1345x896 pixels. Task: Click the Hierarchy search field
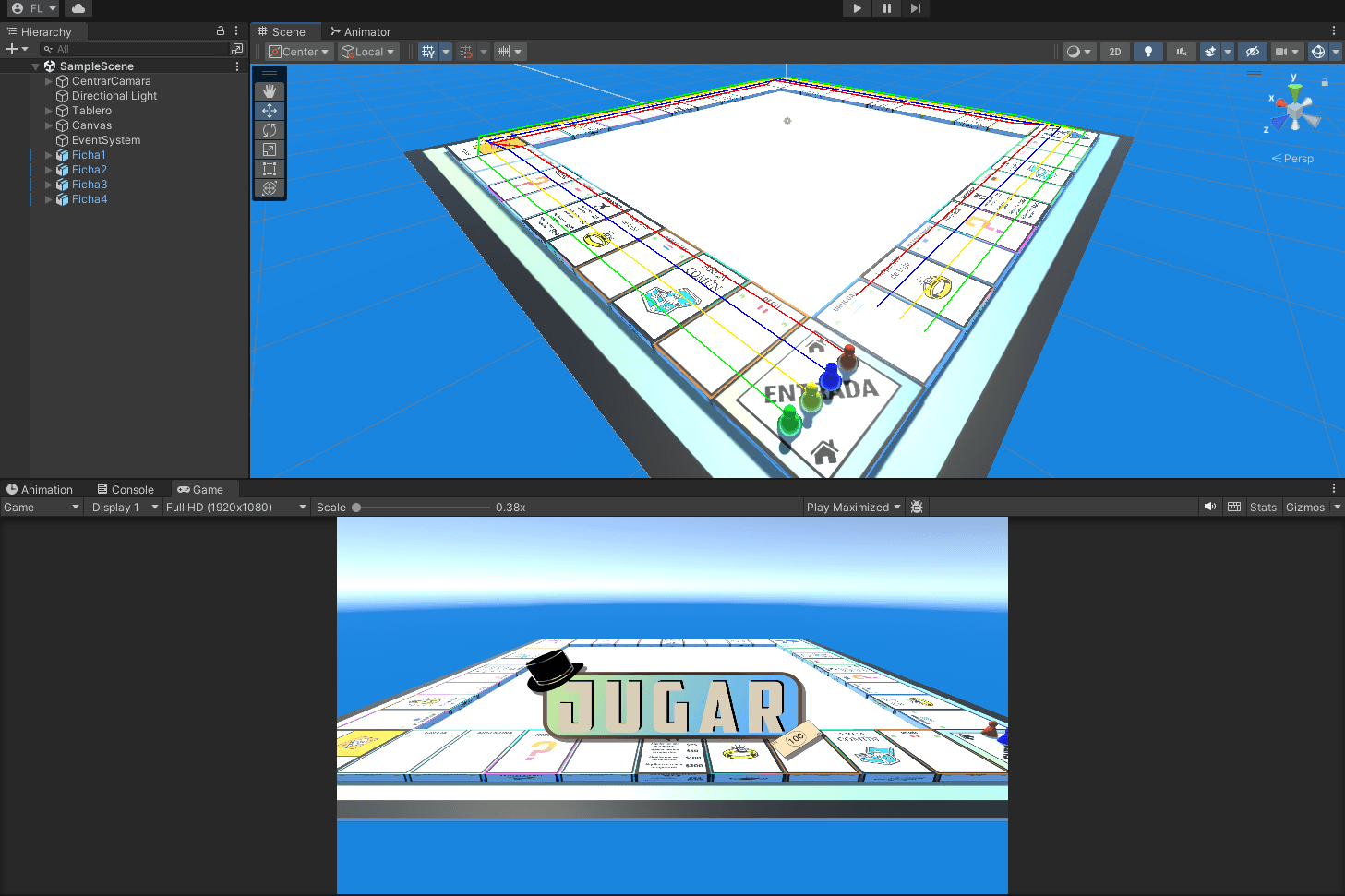[135, 49]
